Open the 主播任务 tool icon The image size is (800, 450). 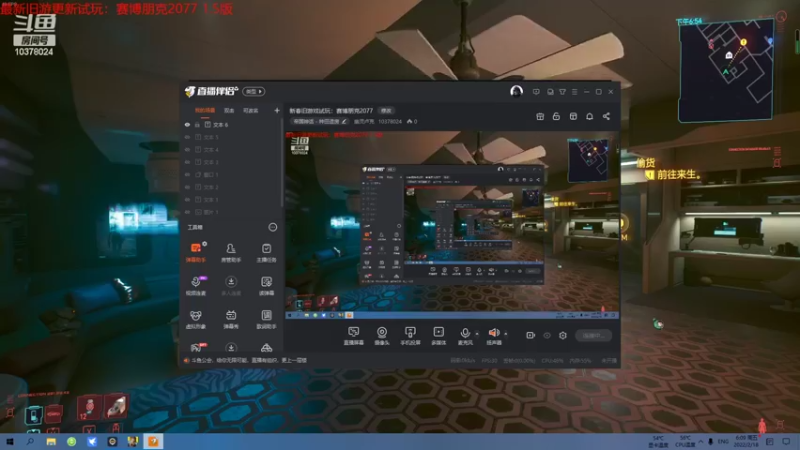266,252
